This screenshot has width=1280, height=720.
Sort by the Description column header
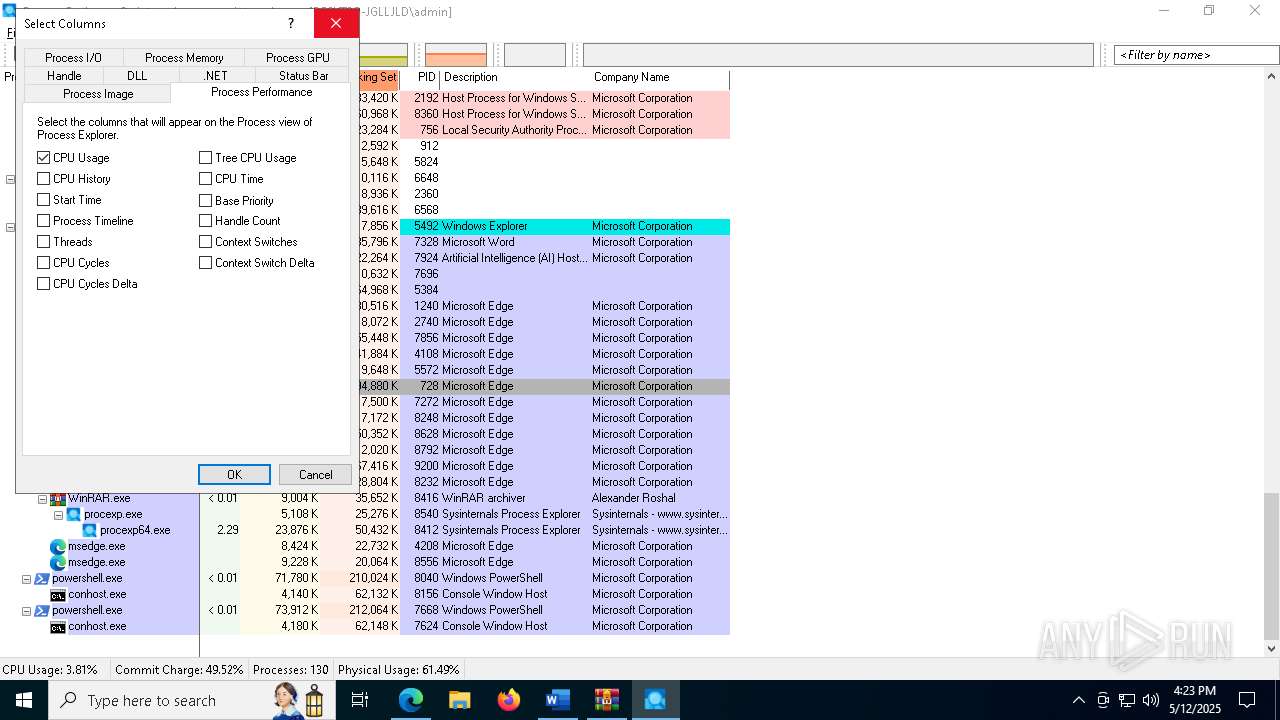[x=515, y=78]
